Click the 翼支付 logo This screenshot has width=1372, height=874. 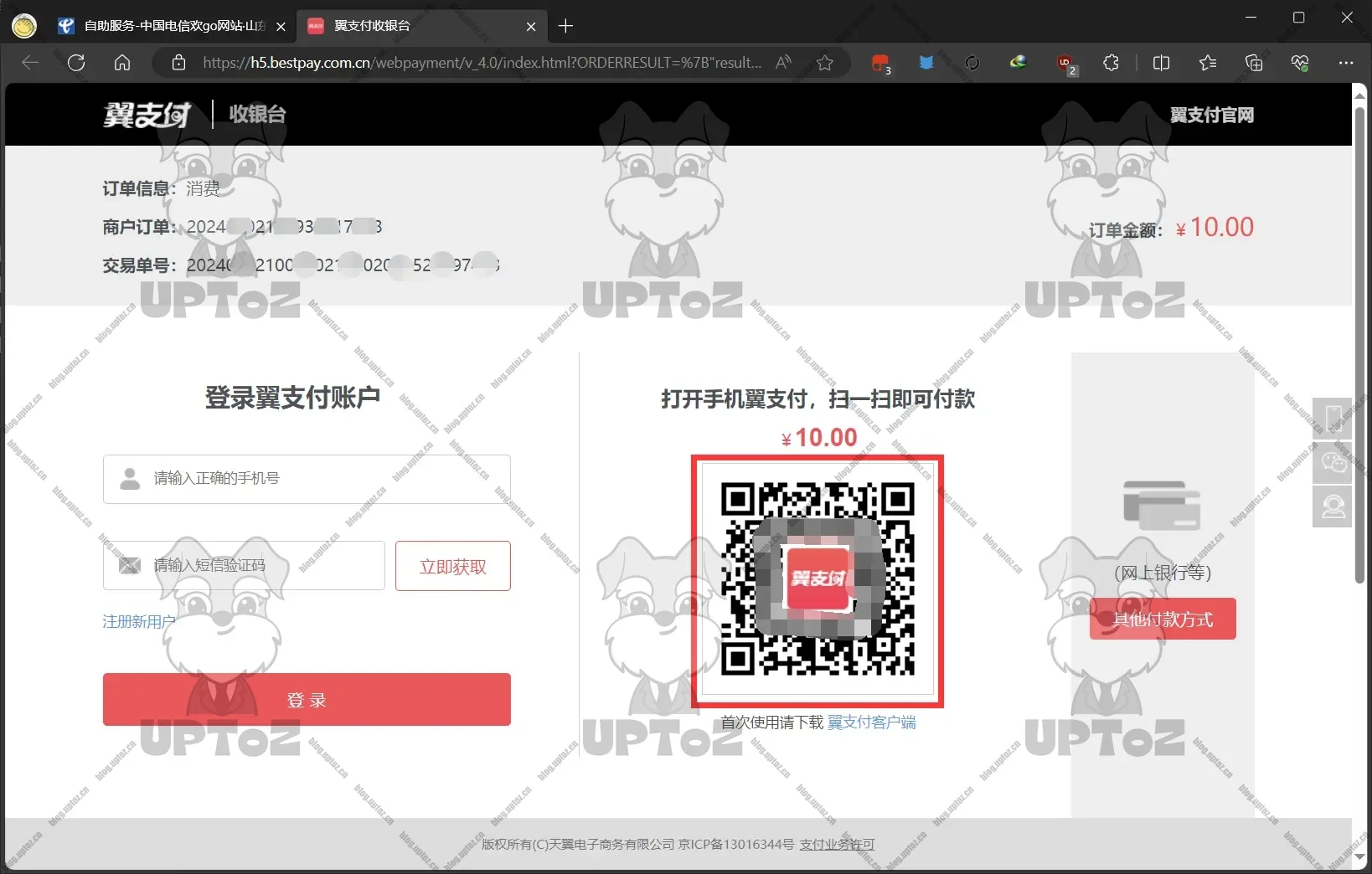pyautogui.click(x=147, y=115)
